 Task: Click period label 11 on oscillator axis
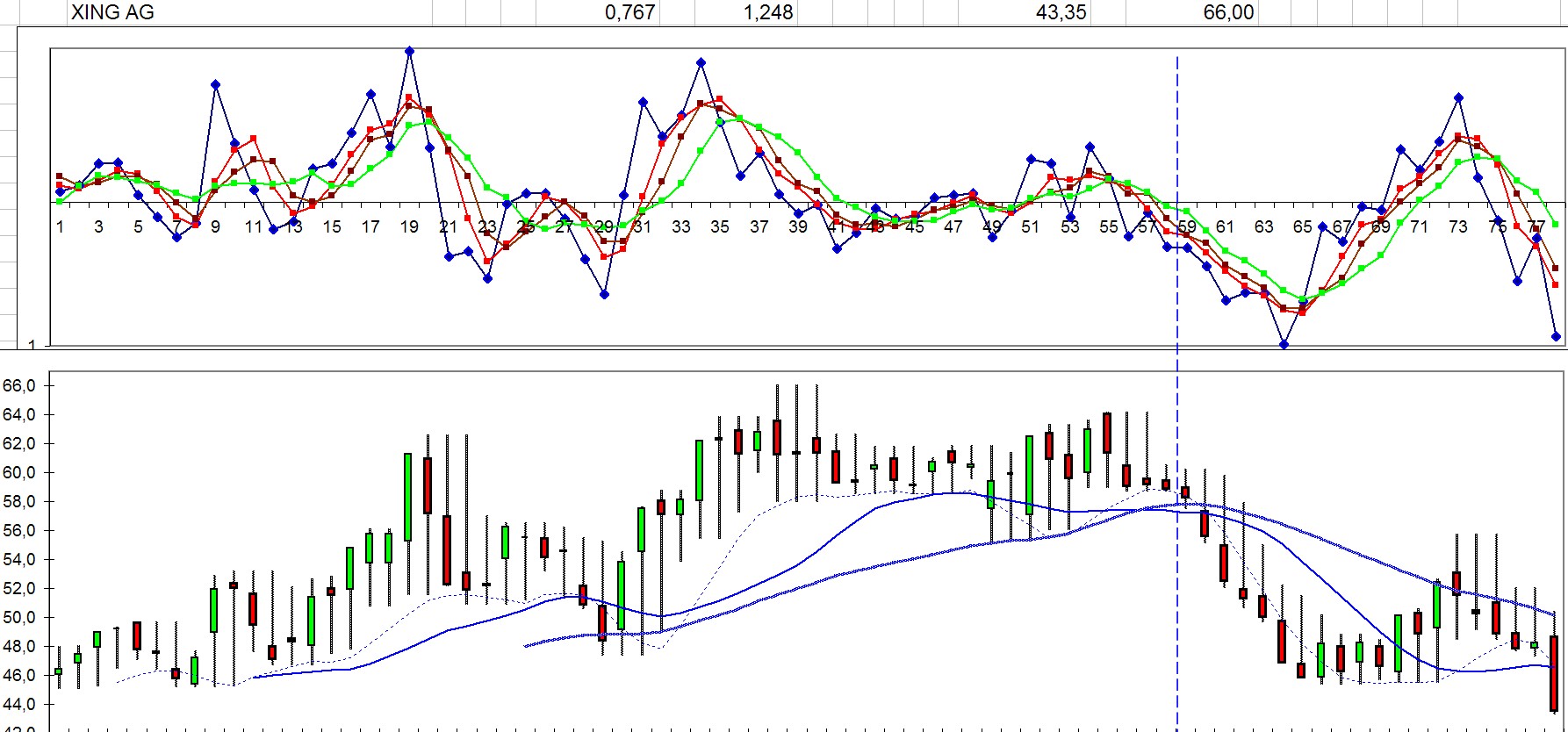254,226
